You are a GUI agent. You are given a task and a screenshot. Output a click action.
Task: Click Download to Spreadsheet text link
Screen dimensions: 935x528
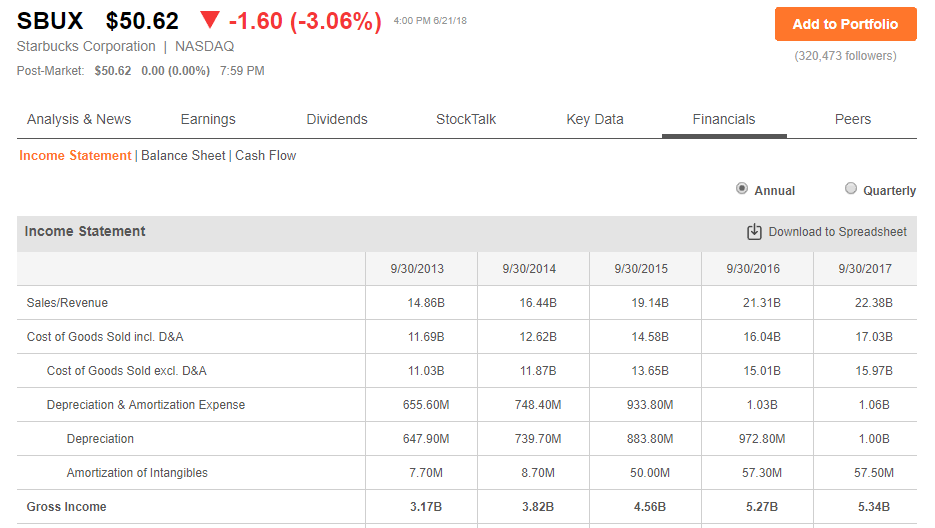(837, 231)
